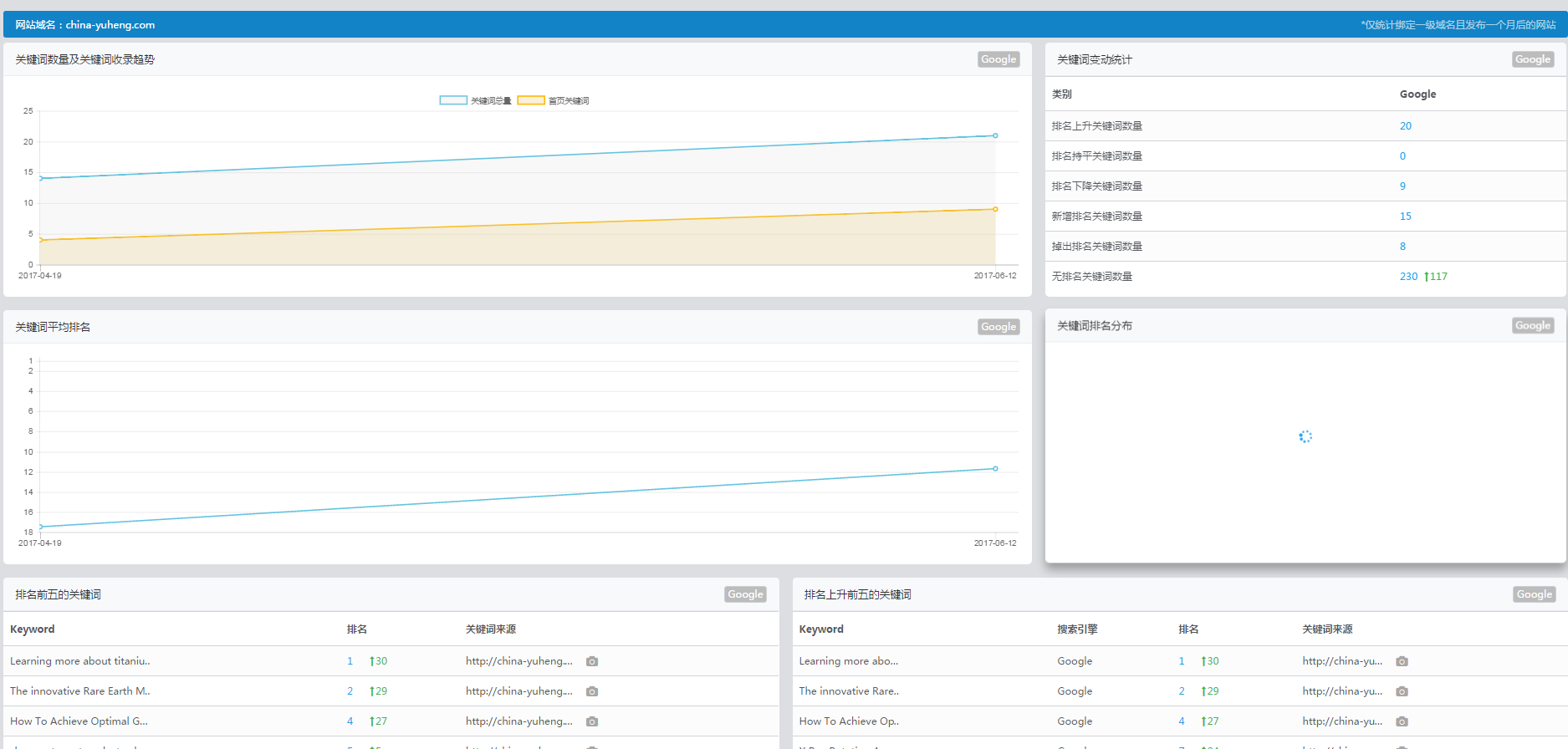Screen dimensions: 1568x749
Task: Select Google badge in 关键词平均排名 panel
Action: coord(999,327)
